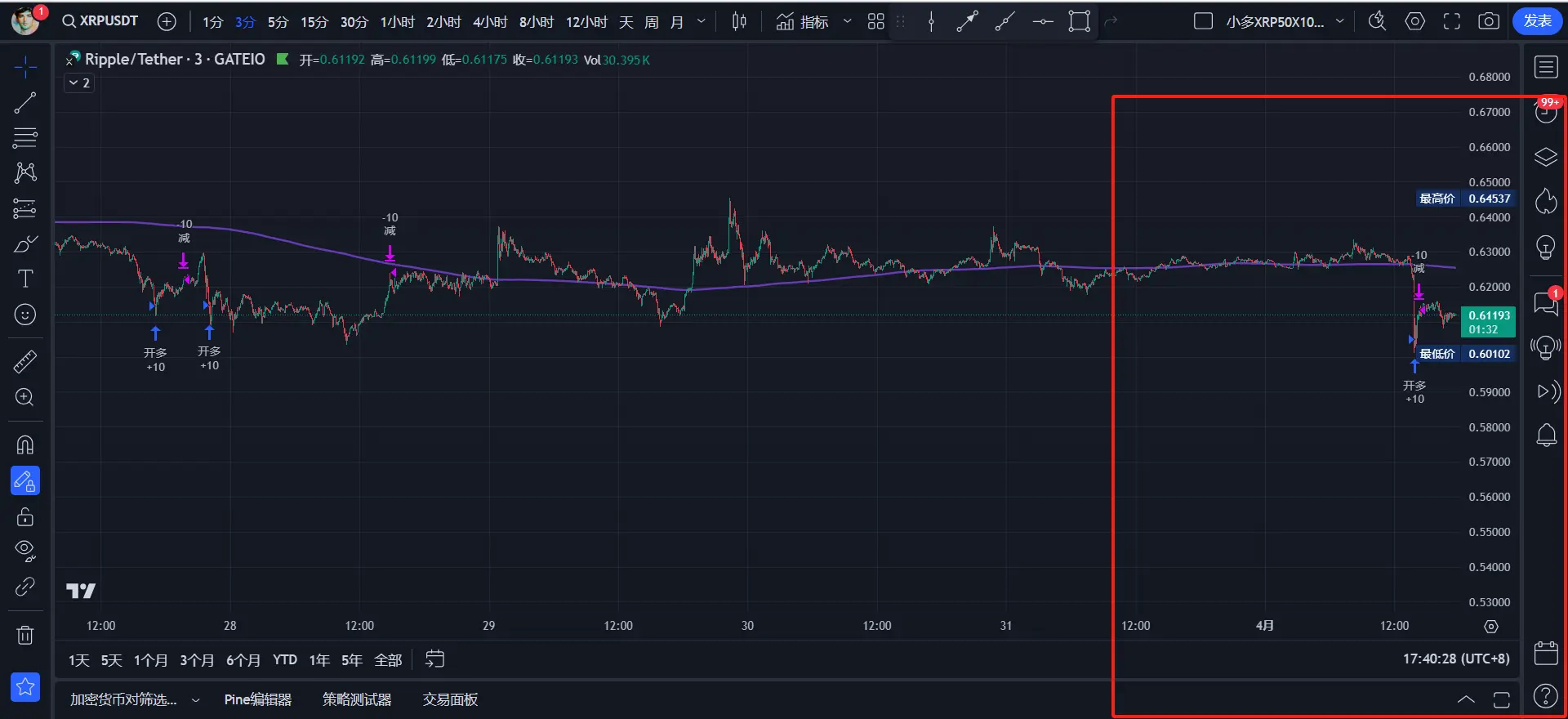Collapse the bottom panel with chevron
The width and height of the screenshot is (1568, 719).
[1466, 699]
